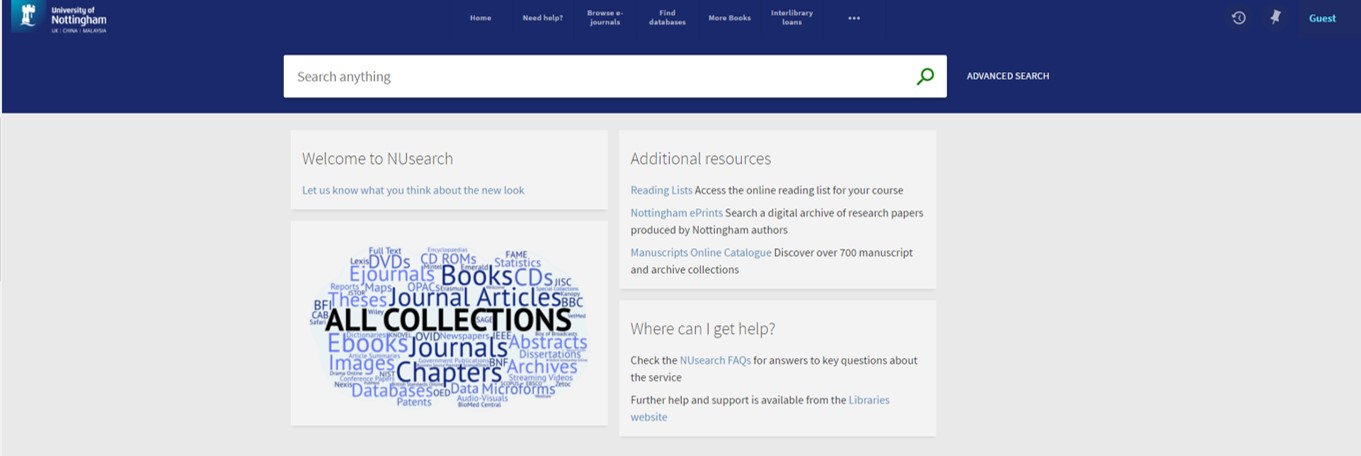Screen dimensions: 1361x456
Task: Open search history clock icon
Action: [x=1238, y=18]
